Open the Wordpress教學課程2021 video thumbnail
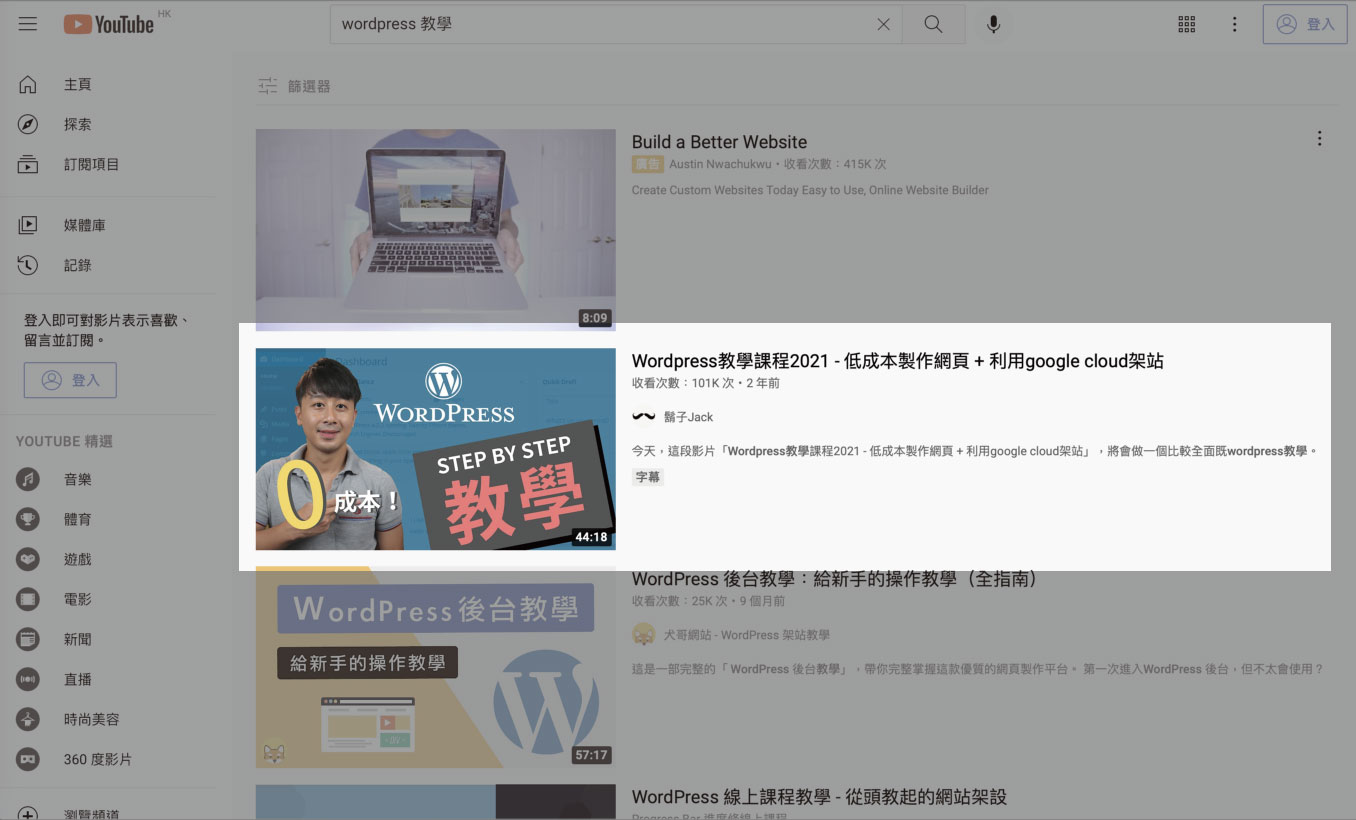Image resolution: width=1356 pixels, height=820 pixels. (435, 449)
